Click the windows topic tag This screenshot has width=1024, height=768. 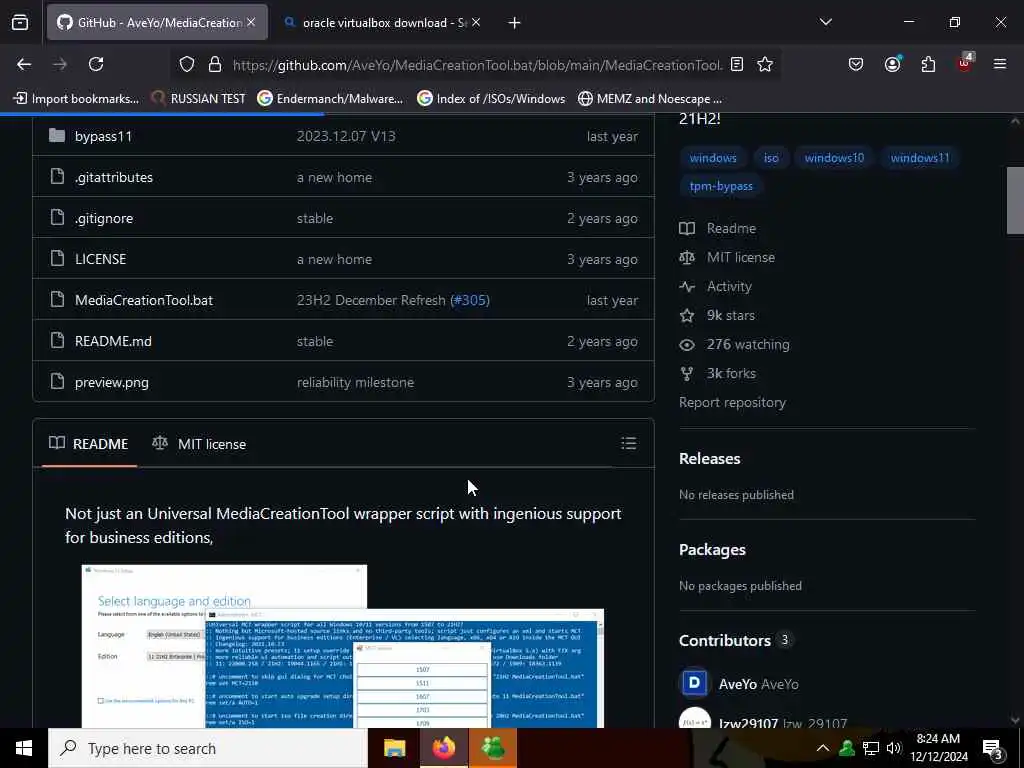click(713, 158)
